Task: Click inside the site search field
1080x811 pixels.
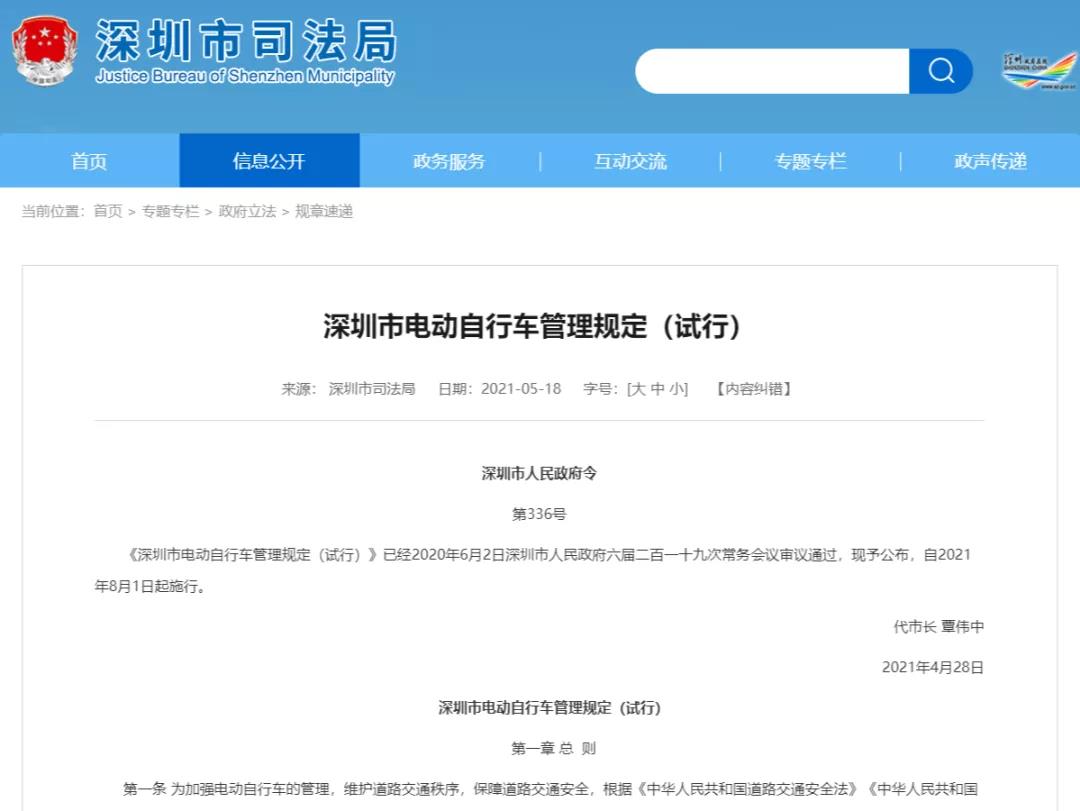Action: coord(772,71)
